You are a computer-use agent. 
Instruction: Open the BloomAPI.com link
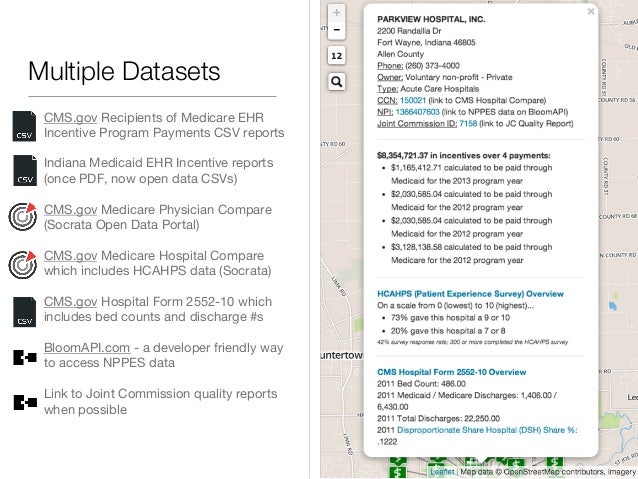[87, 348]
